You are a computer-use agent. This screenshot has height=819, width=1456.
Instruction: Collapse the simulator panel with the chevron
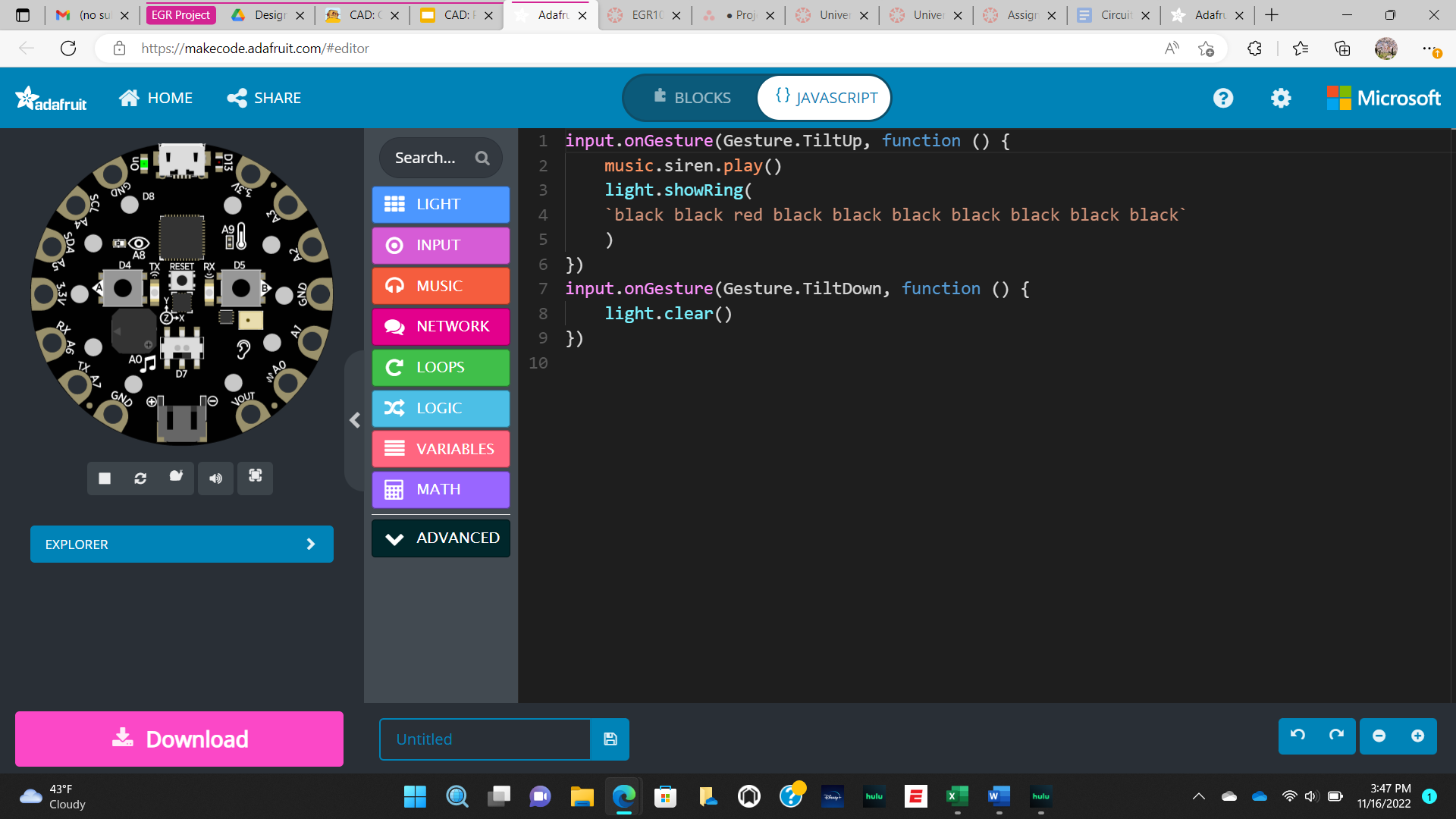tap(354, 420)
